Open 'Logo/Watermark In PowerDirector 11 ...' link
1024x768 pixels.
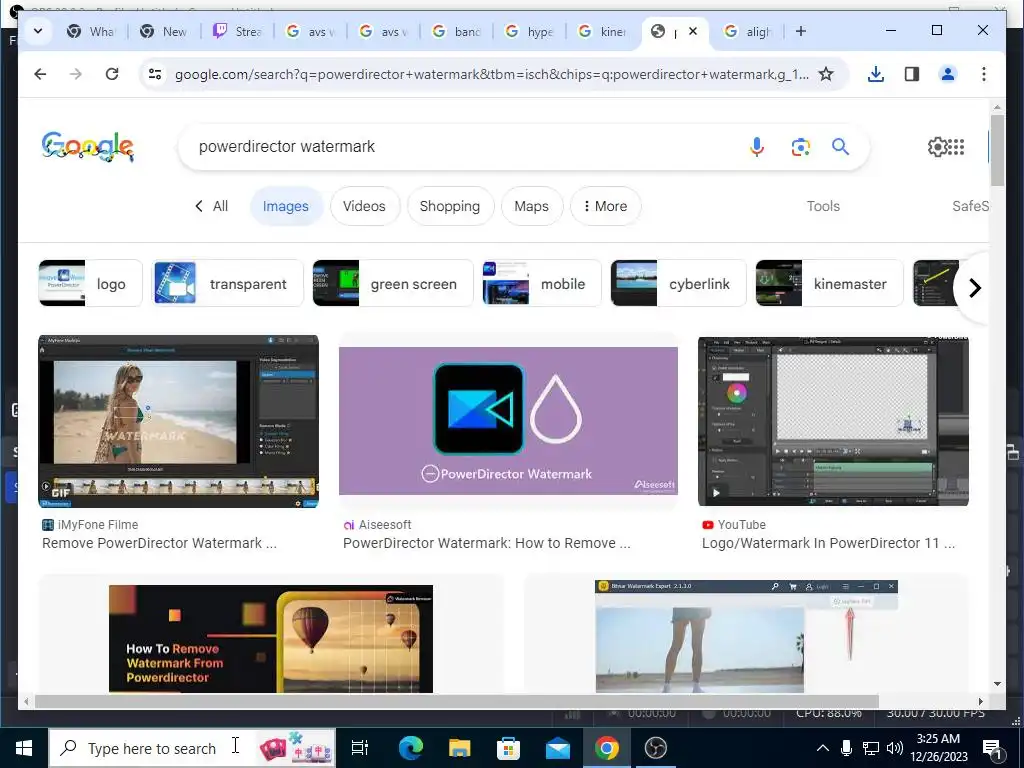pyautogui.click(x=828, y=543)
